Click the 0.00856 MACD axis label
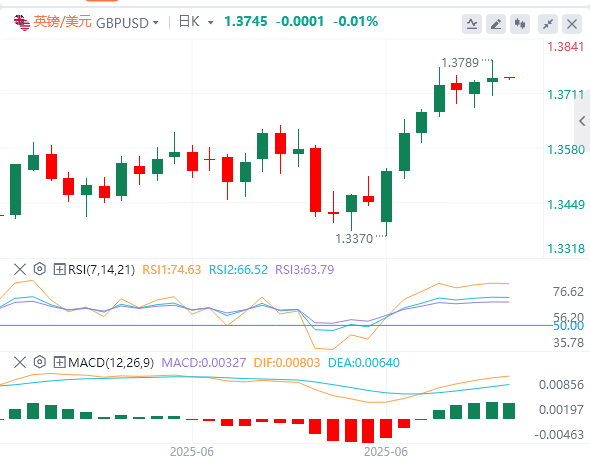This screenshot has width=590, height=464. (x=561, y=385)
